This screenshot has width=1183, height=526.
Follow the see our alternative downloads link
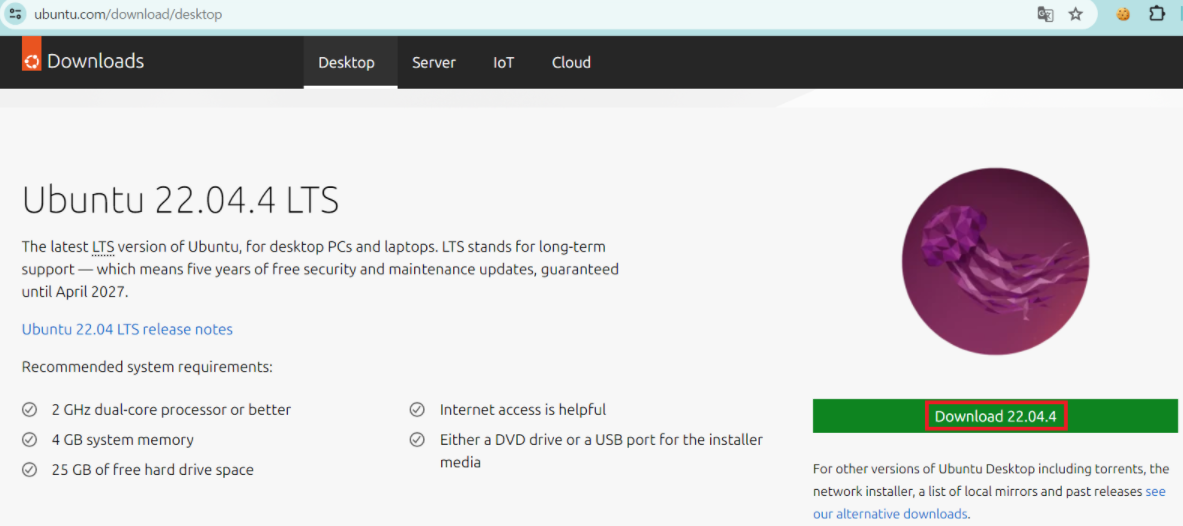tap(989, 503)
